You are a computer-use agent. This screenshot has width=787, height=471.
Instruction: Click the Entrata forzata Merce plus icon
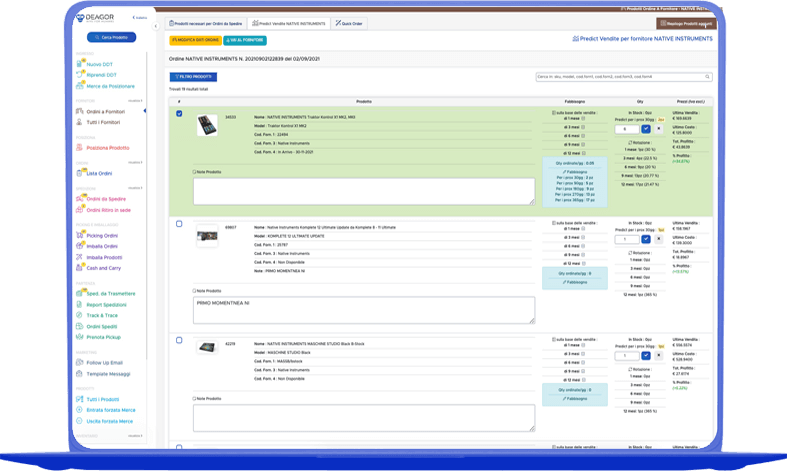tap(79, 410)
